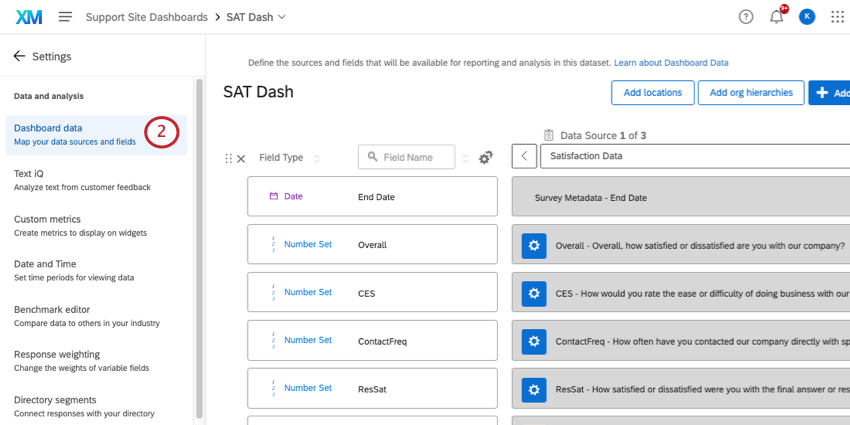850x425 pixels.
Task: Open the notifications bell
Action: click(776, 17)
